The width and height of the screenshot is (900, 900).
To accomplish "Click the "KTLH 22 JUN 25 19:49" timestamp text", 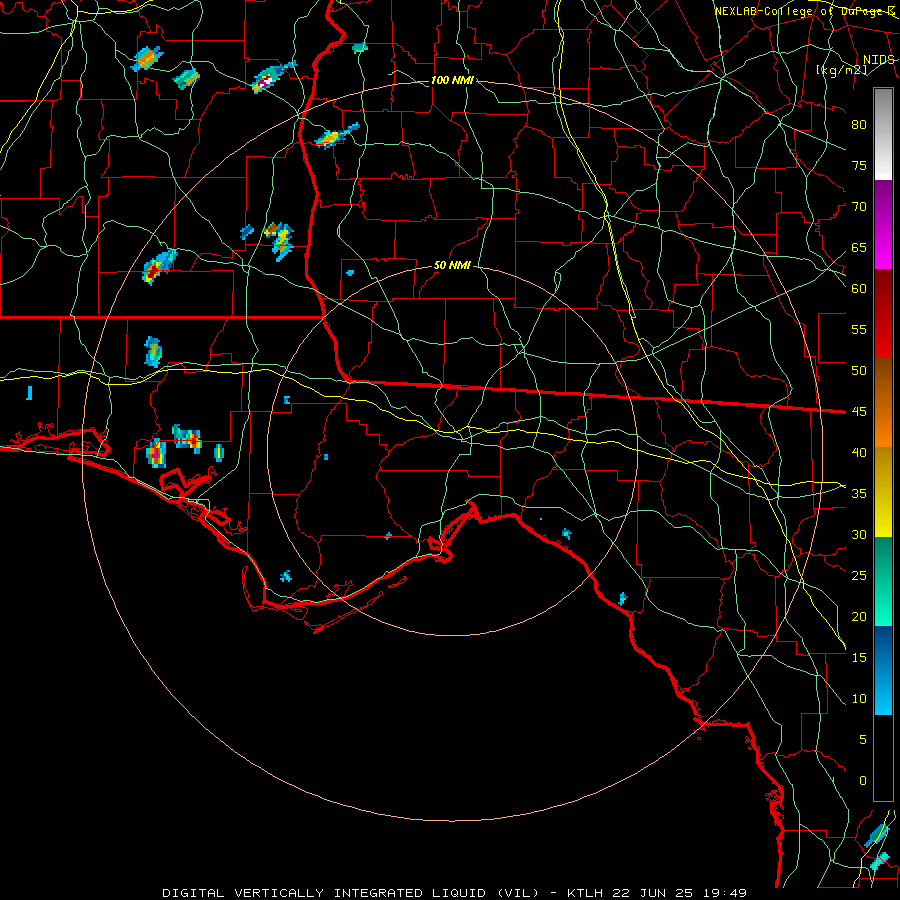I will coord(657,893).
